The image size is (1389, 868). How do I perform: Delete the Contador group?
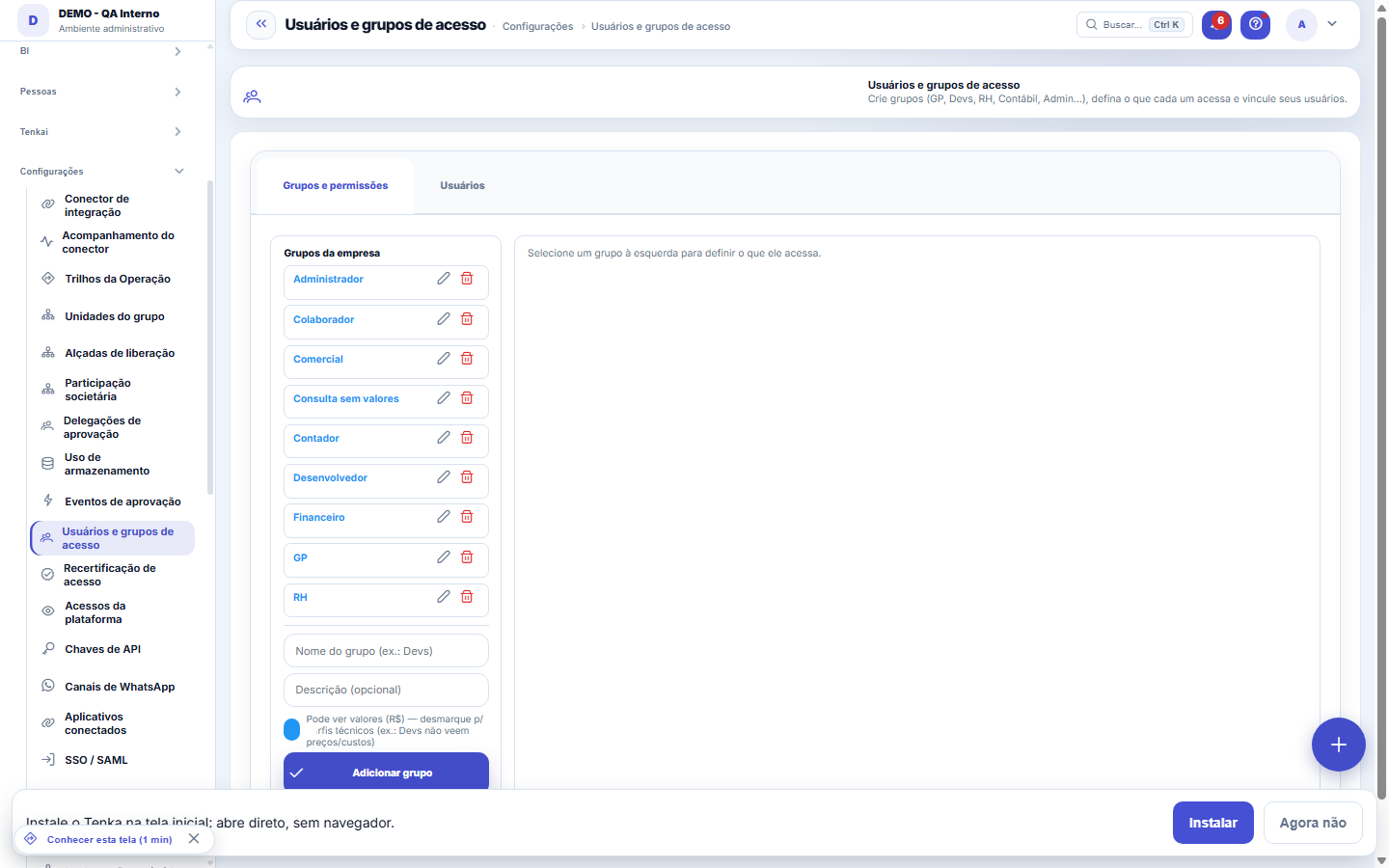(x=467, y=438)
